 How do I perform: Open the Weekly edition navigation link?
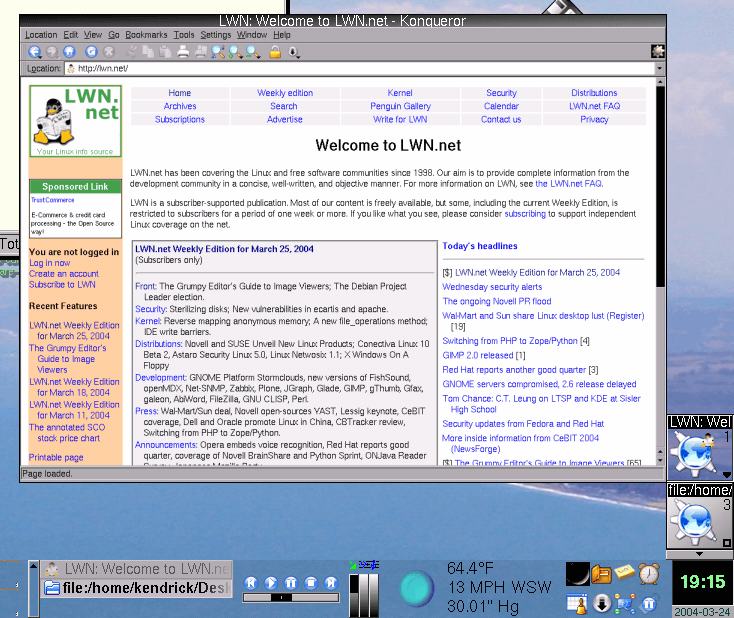point(285,93)
